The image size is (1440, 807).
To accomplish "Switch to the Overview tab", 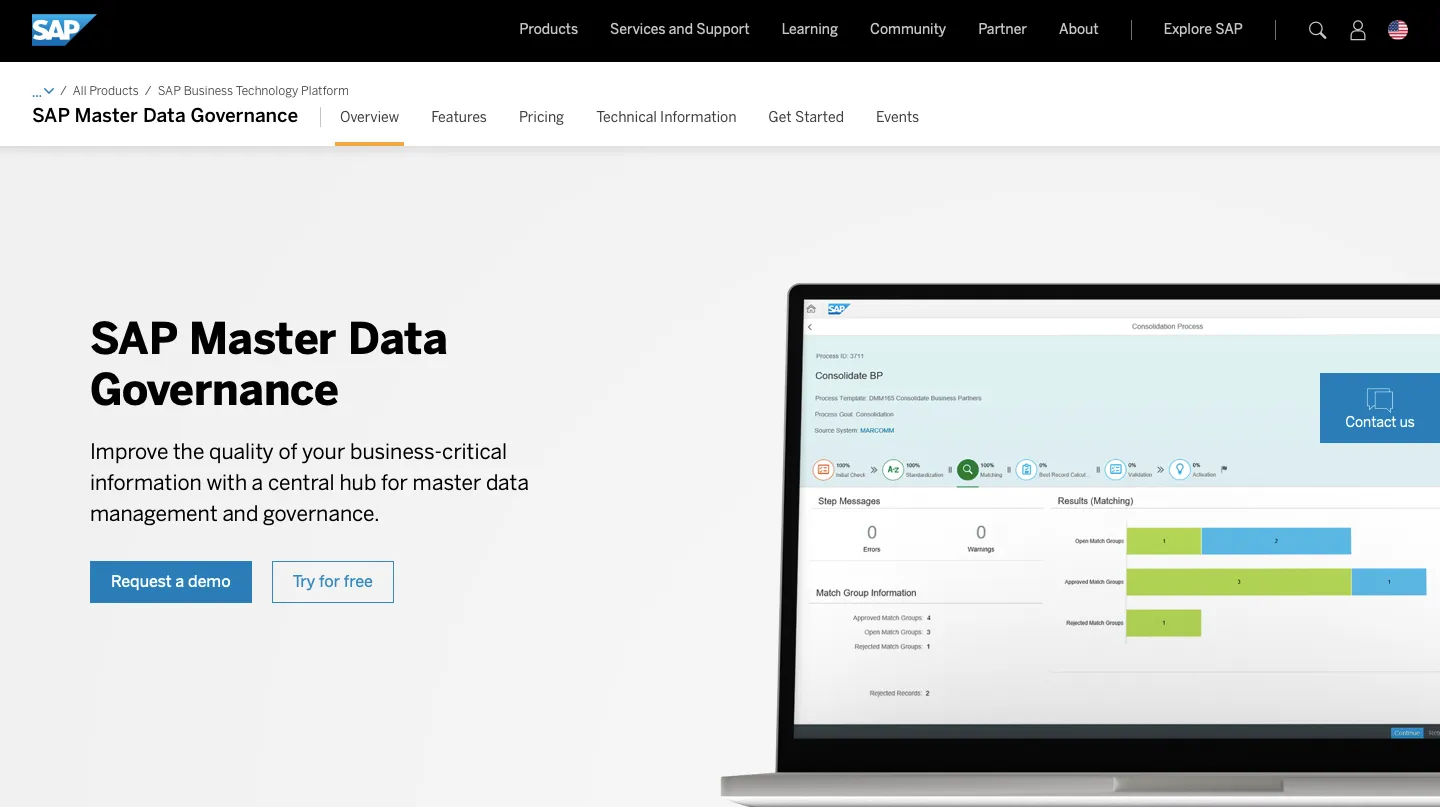I will point(369,117).
